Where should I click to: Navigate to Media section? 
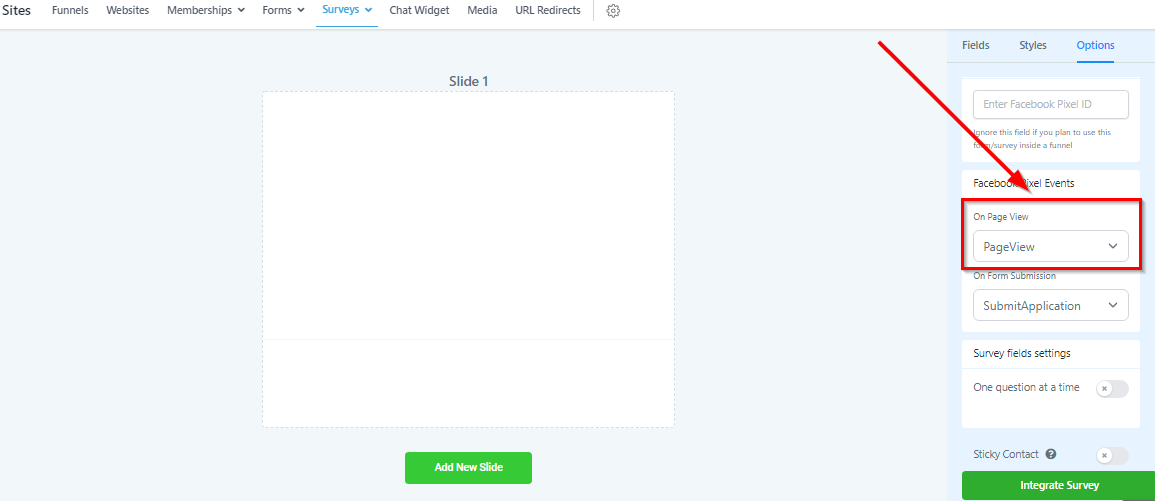(482, 10)
